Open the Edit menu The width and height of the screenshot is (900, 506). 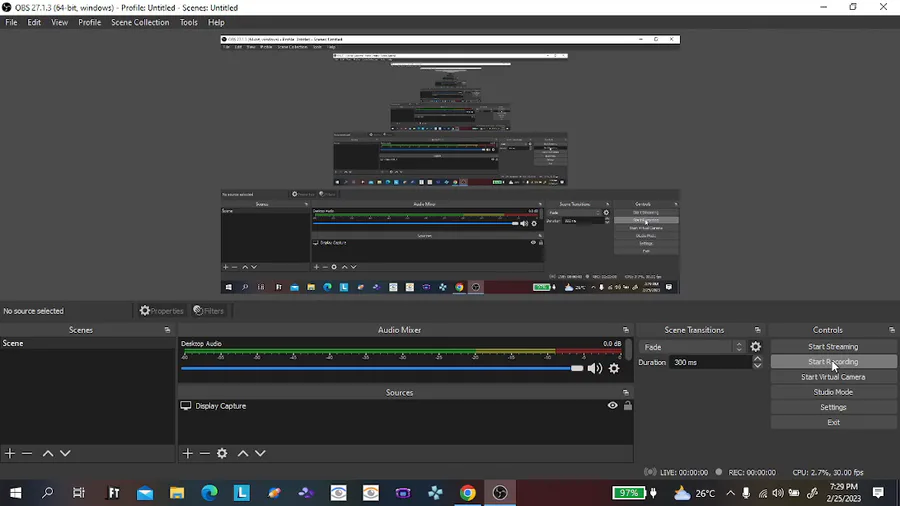(x=34, y=22)
